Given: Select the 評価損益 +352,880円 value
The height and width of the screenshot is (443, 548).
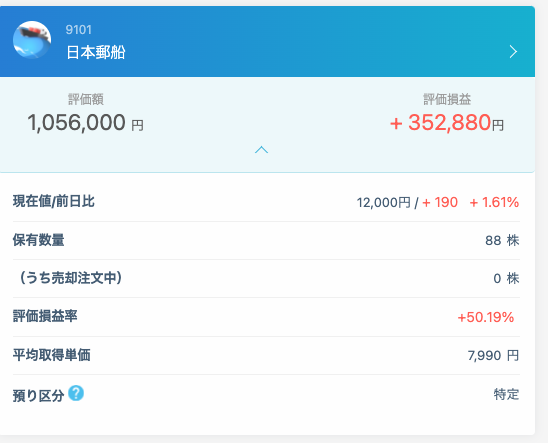Looking at the screenshot, I should click(x=447, y=123).
